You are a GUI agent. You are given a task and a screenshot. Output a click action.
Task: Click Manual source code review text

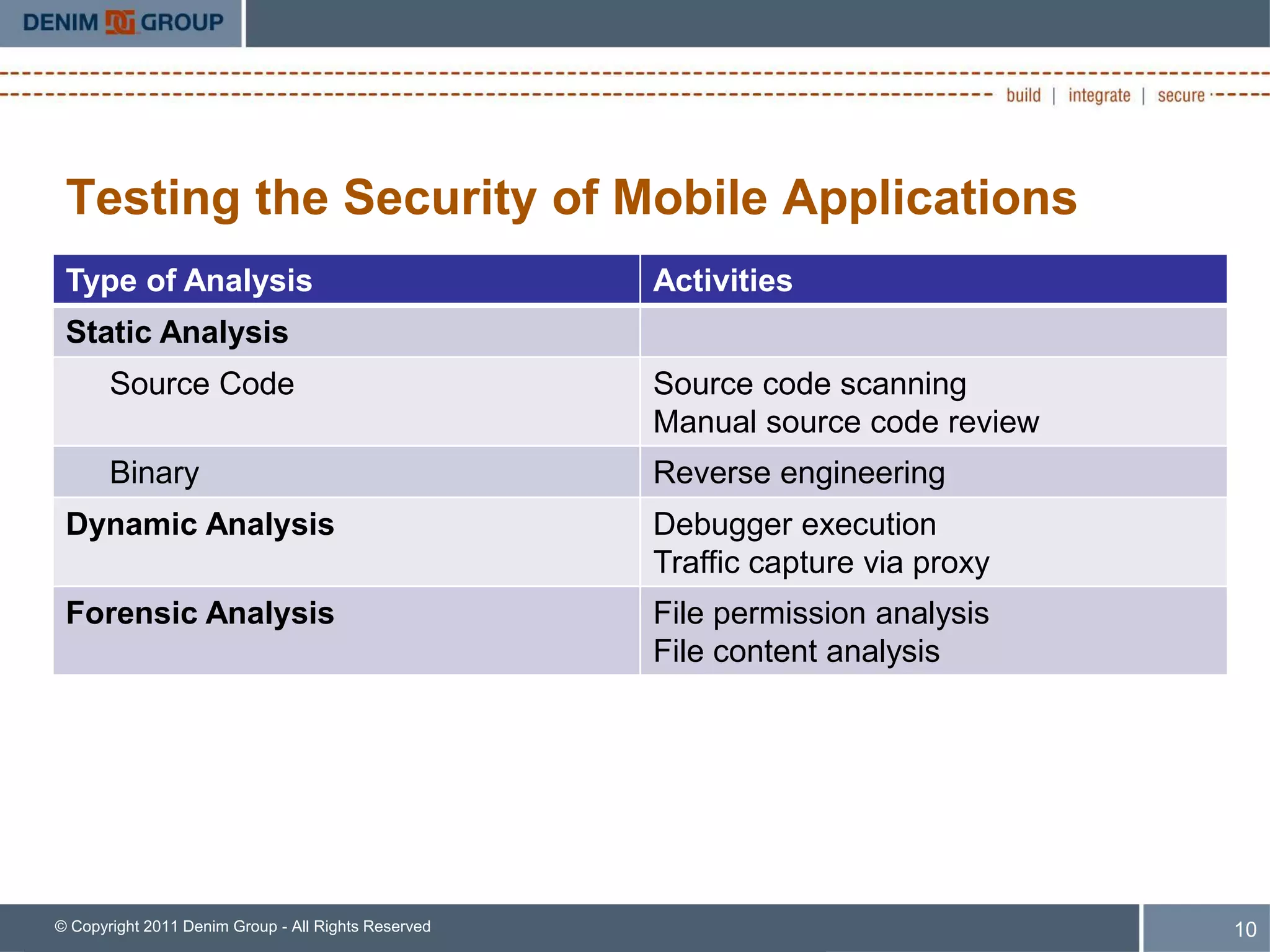[845, 422]
